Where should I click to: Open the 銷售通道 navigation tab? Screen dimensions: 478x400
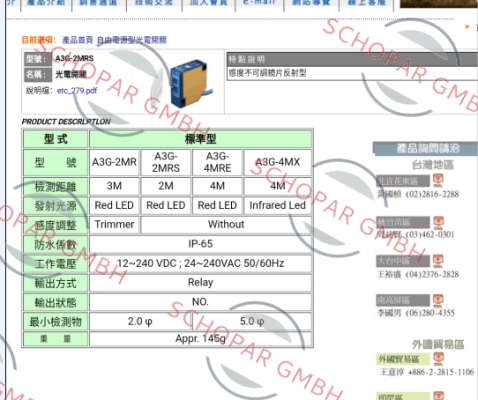(x=99, y=3)
